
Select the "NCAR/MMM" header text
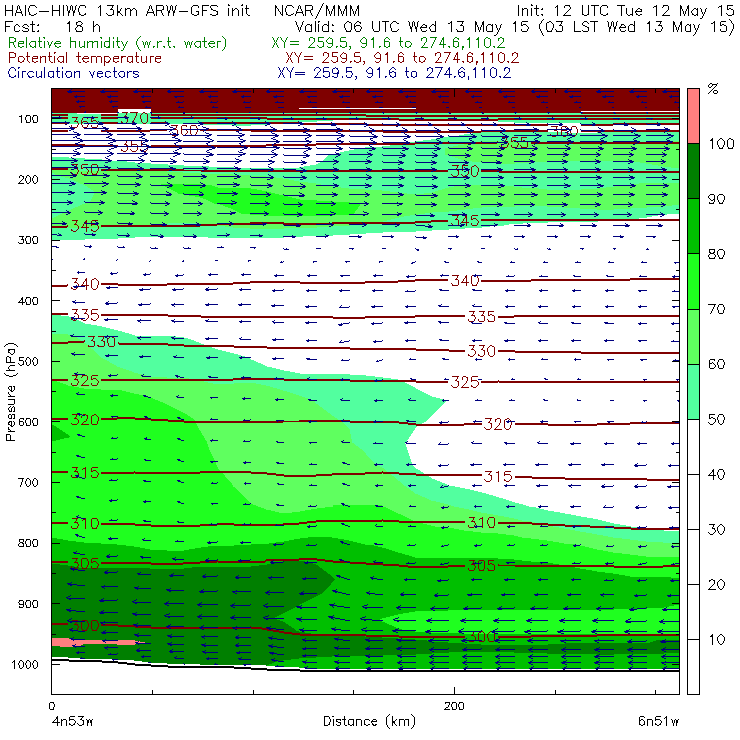click(x=317, y=10)
